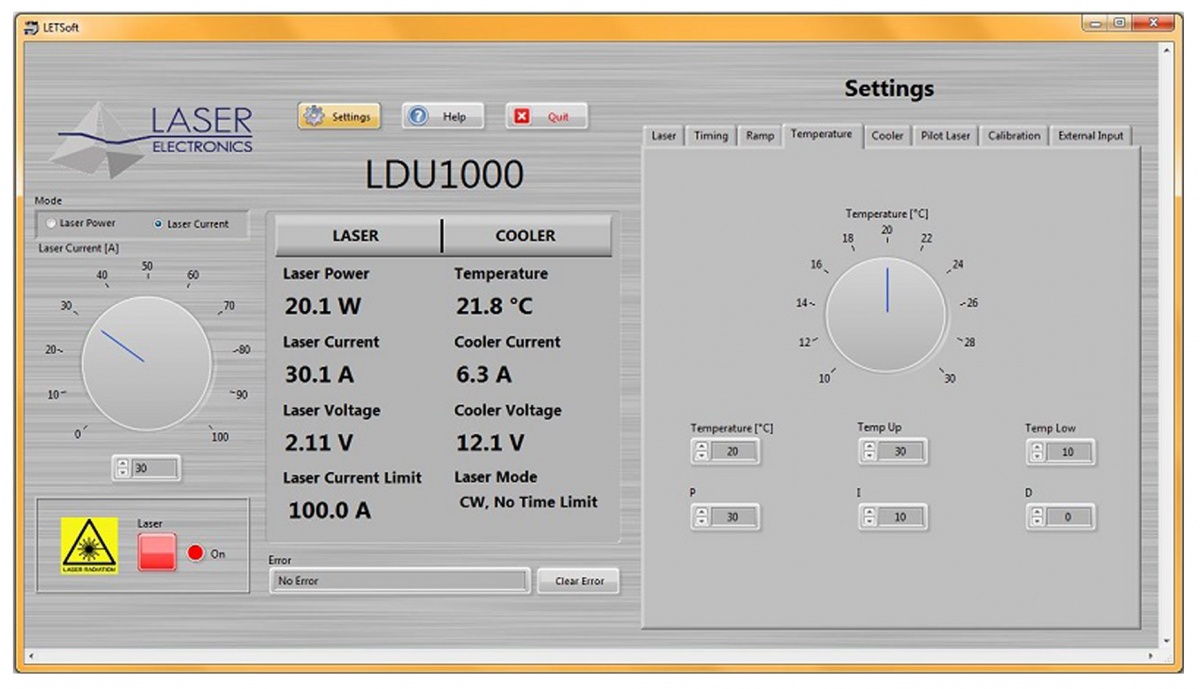Click the red laser On indicator light
This screenshot has height=689, width=1200.
click(x=196, y=553)
